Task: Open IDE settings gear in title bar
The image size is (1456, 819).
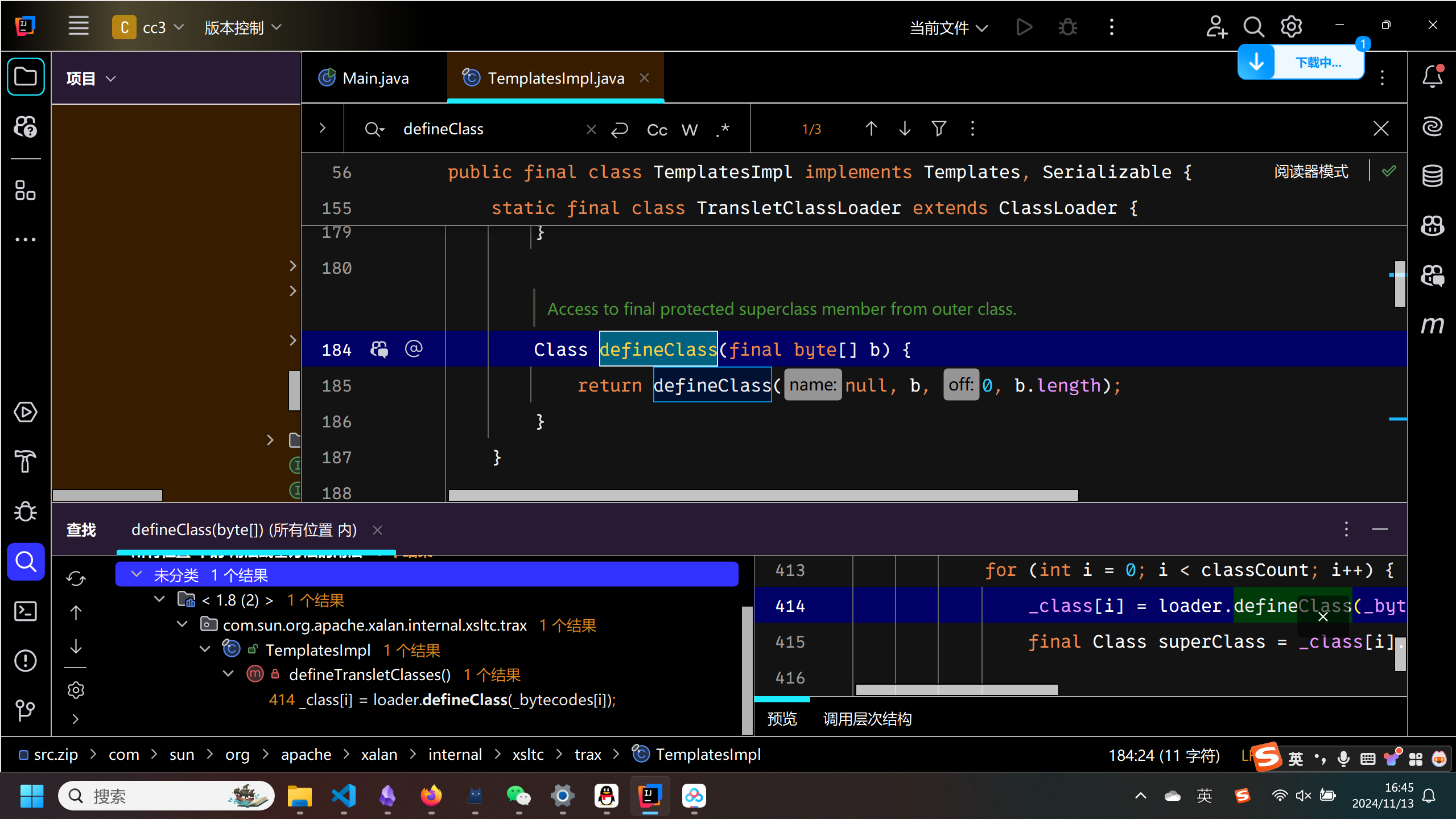Action: [1292, 27]
